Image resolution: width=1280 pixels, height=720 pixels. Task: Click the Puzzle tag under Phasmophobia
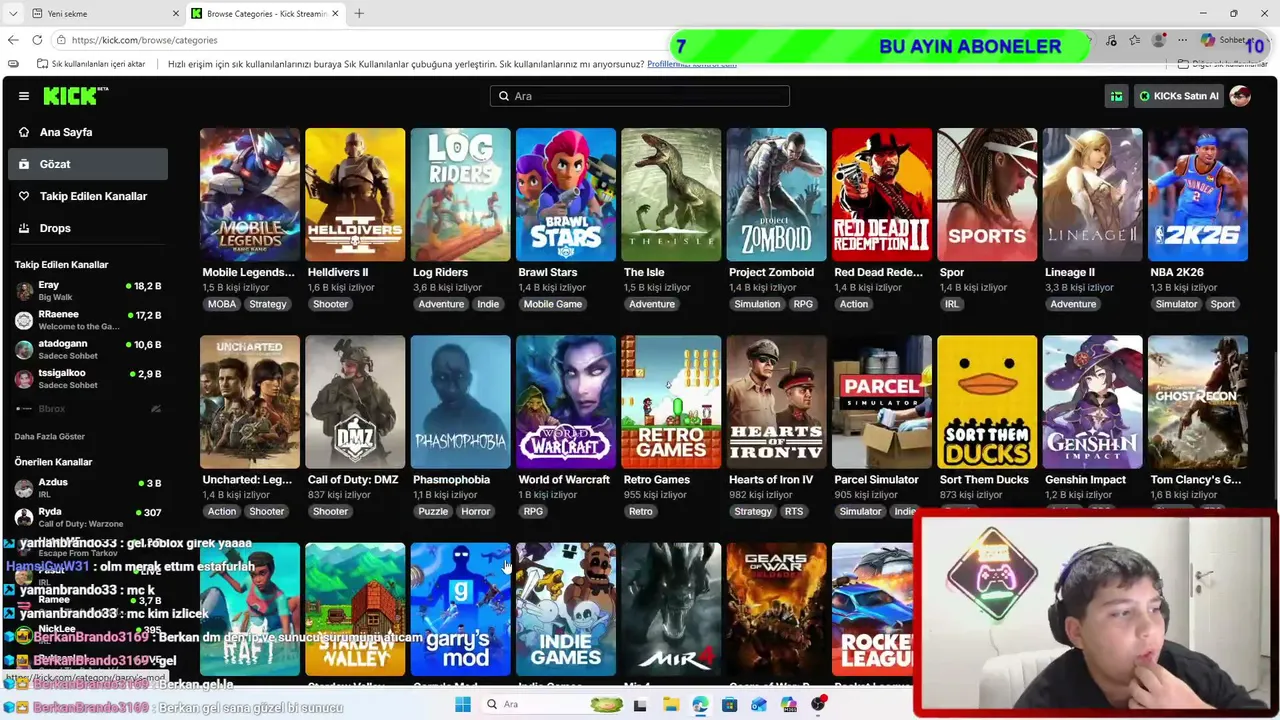433,511
